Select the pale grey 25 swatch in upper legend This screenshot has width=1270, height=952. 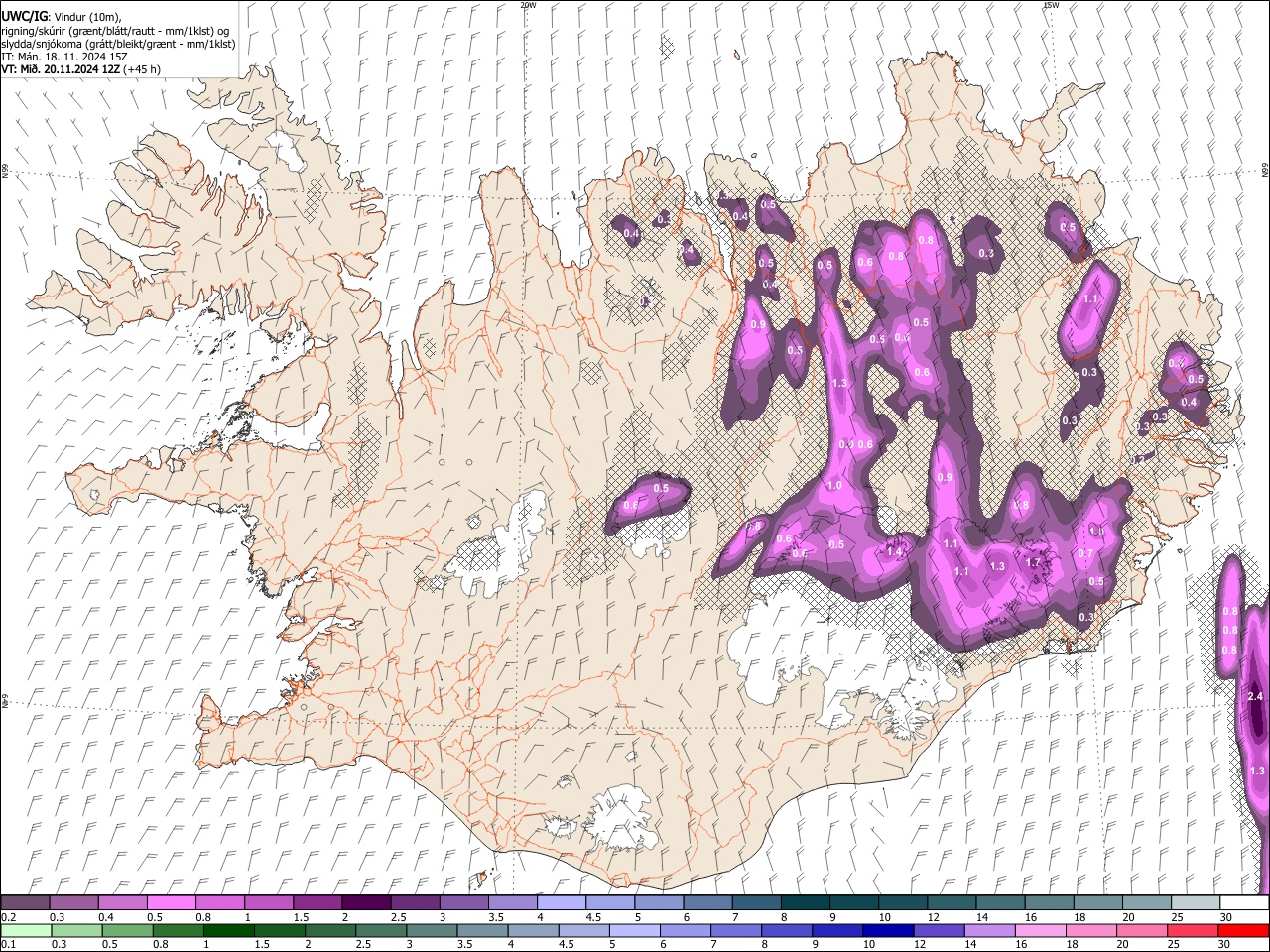1195,903
